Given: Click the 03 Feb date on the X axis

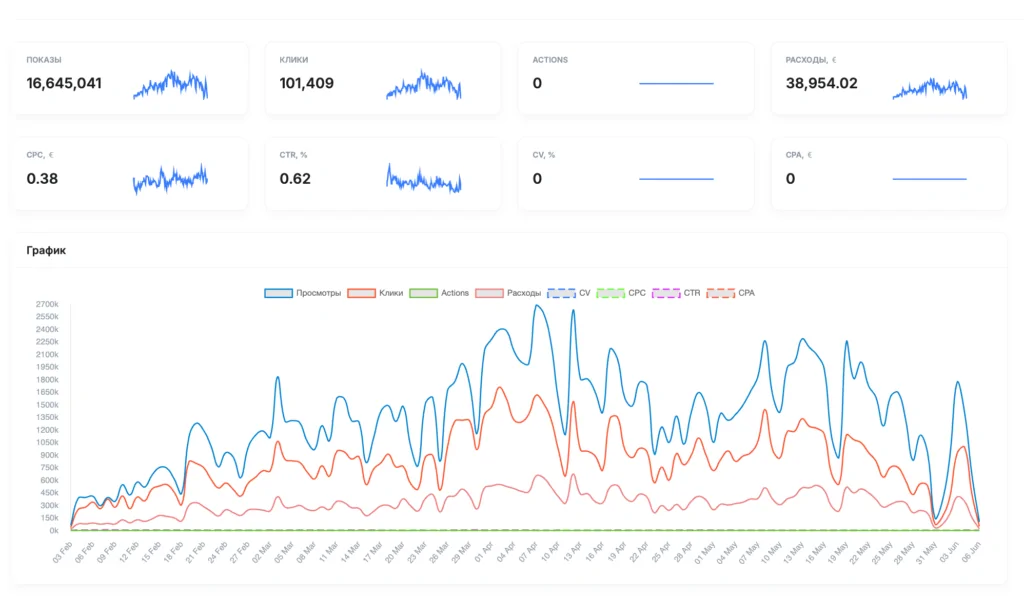Looking at the screenshot, I should click(x=63, y=552).
